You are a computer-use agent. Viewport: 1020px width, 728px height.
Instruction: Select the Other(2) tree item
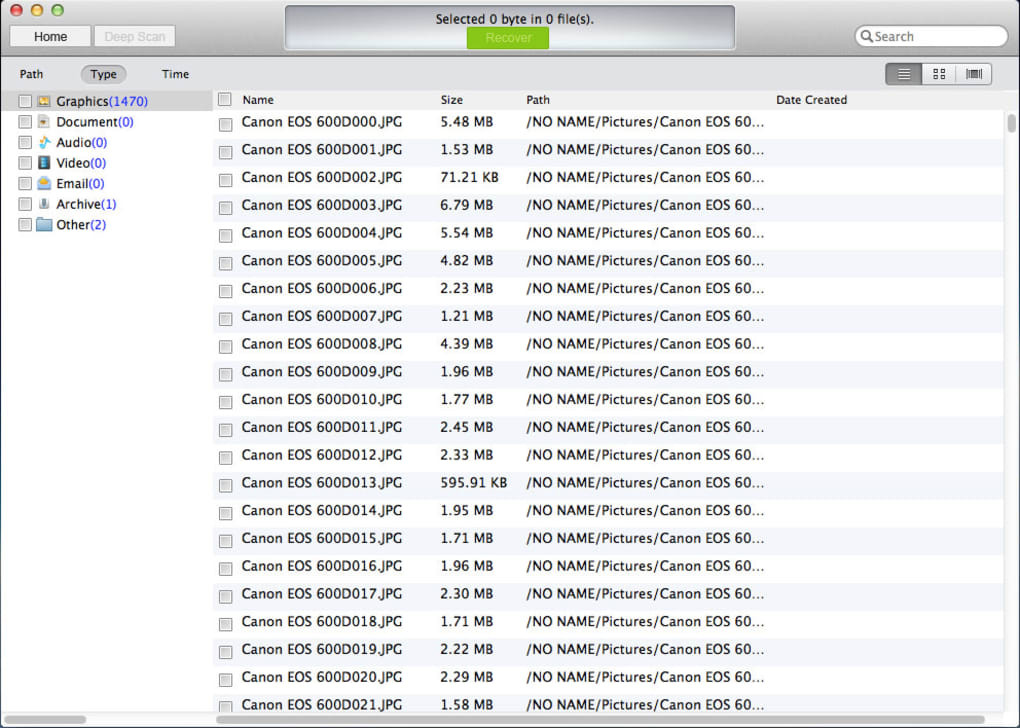(x=81, y=224)
